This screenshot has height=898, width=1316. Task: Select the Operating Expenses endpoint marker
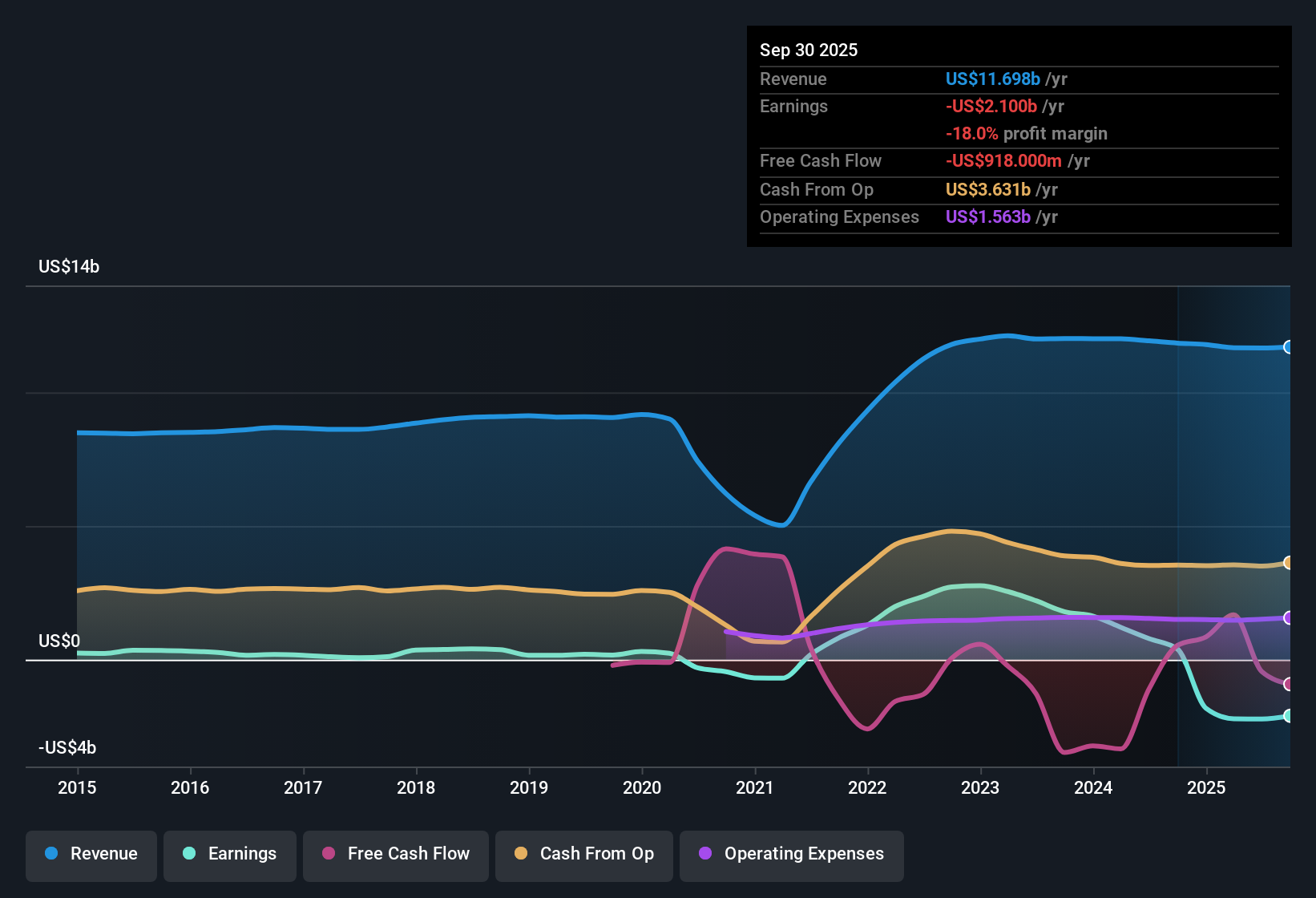pos(1288,617)
